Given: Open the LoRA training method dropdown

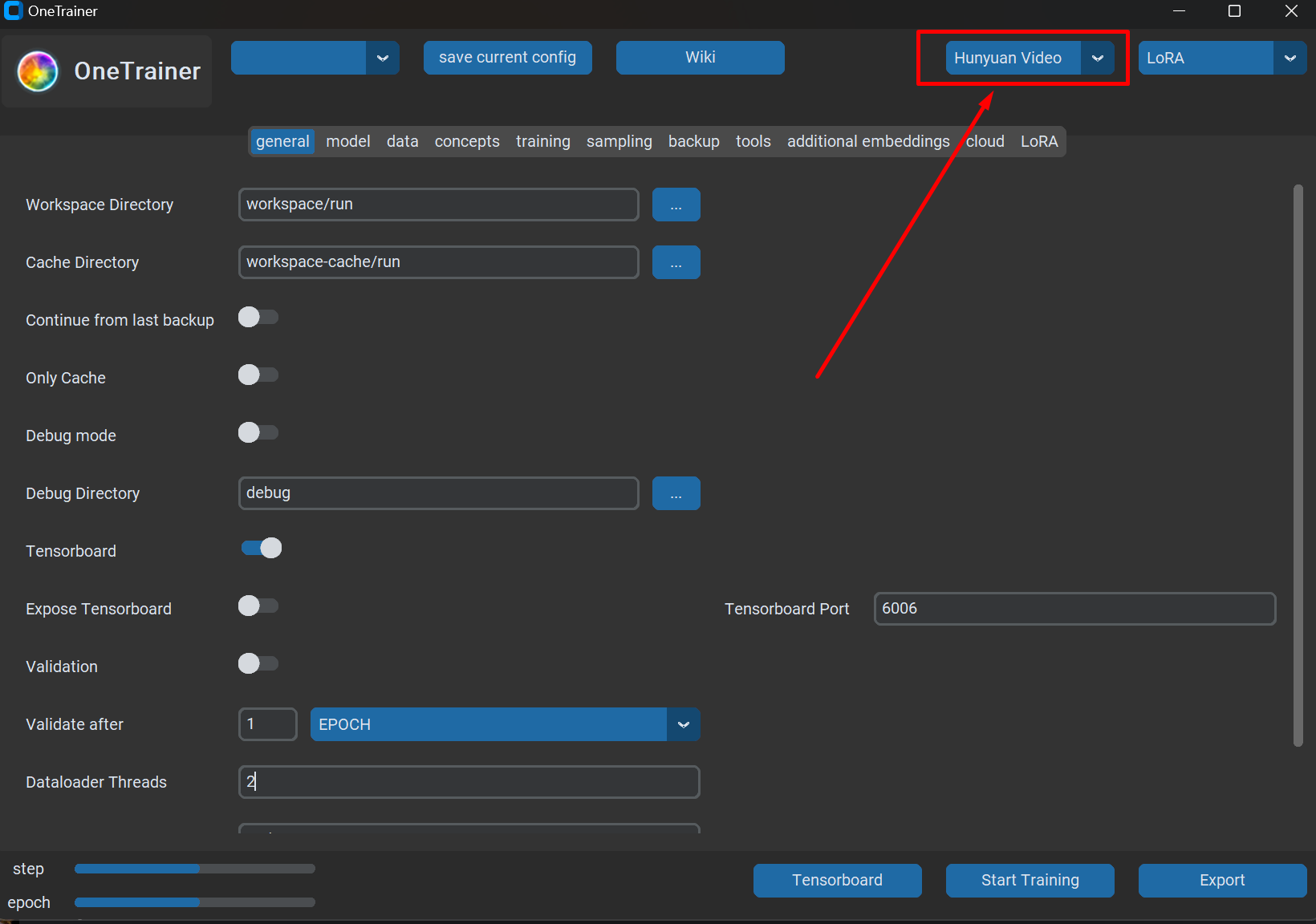Looking at the screenshot, I should point(1291,58).
